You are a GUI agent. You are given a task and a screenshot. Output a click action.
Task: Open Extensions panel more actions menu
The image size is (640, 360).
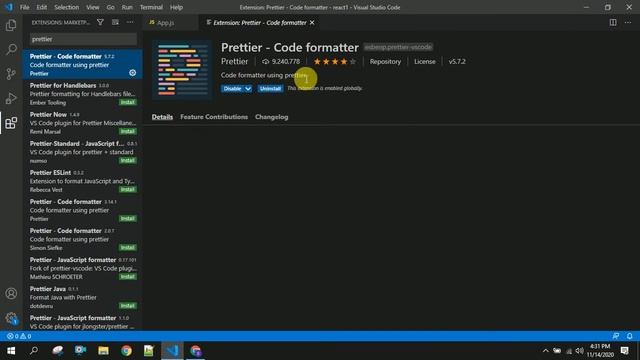point(130,22)
